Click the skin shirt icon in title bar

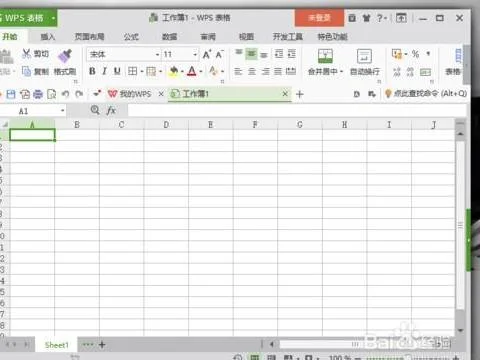point(366,18)
